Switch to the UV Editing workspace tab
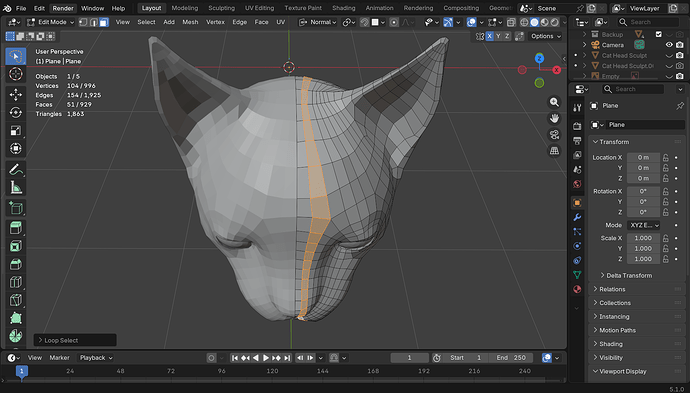The width and height of the screenshot is (690, 393). pyautogui.click(x=259, y=8)
